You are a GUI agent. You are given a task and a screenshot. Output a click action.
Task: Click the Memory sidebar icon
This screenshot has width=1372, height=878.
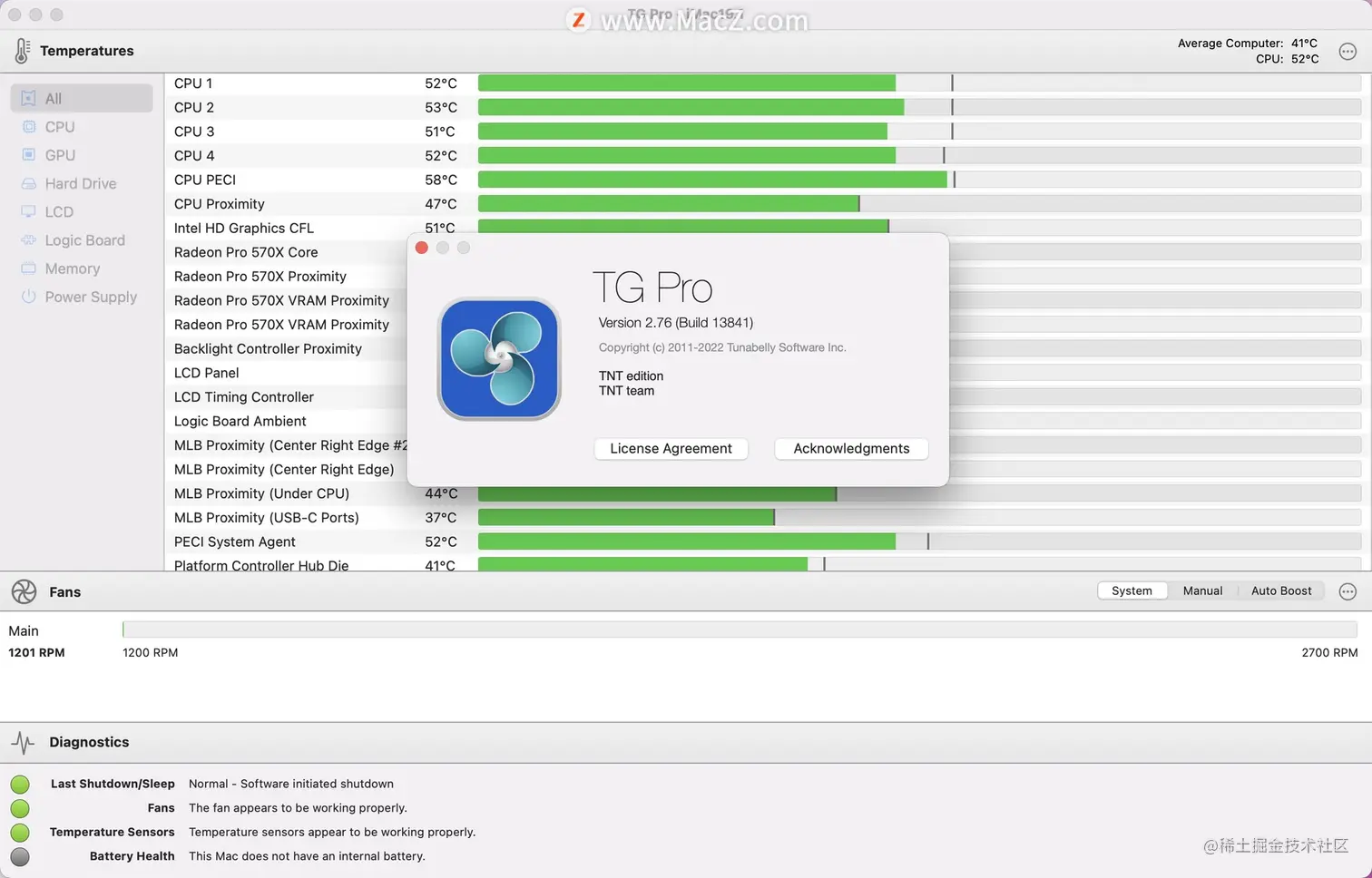(x=29, y=268)
